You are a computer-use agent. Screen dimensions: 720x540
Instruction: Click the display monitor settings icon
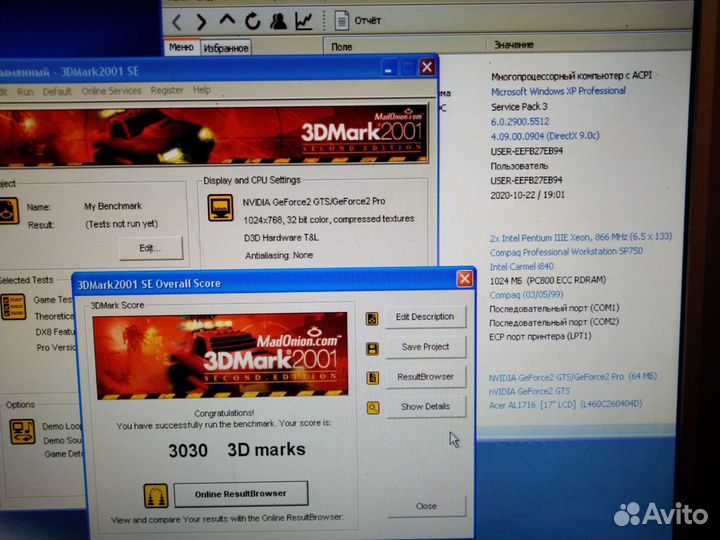pyautogui.click(x=220, y=208)
